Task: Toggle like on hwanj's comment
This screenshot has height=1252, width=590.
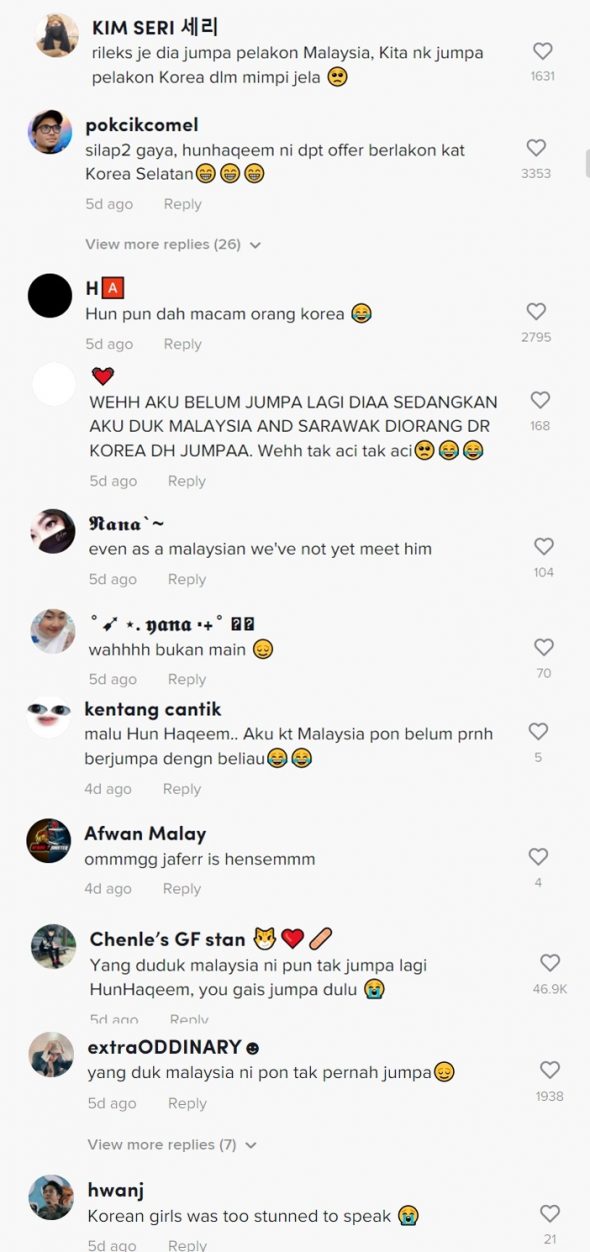Action: click(550, 1214)
